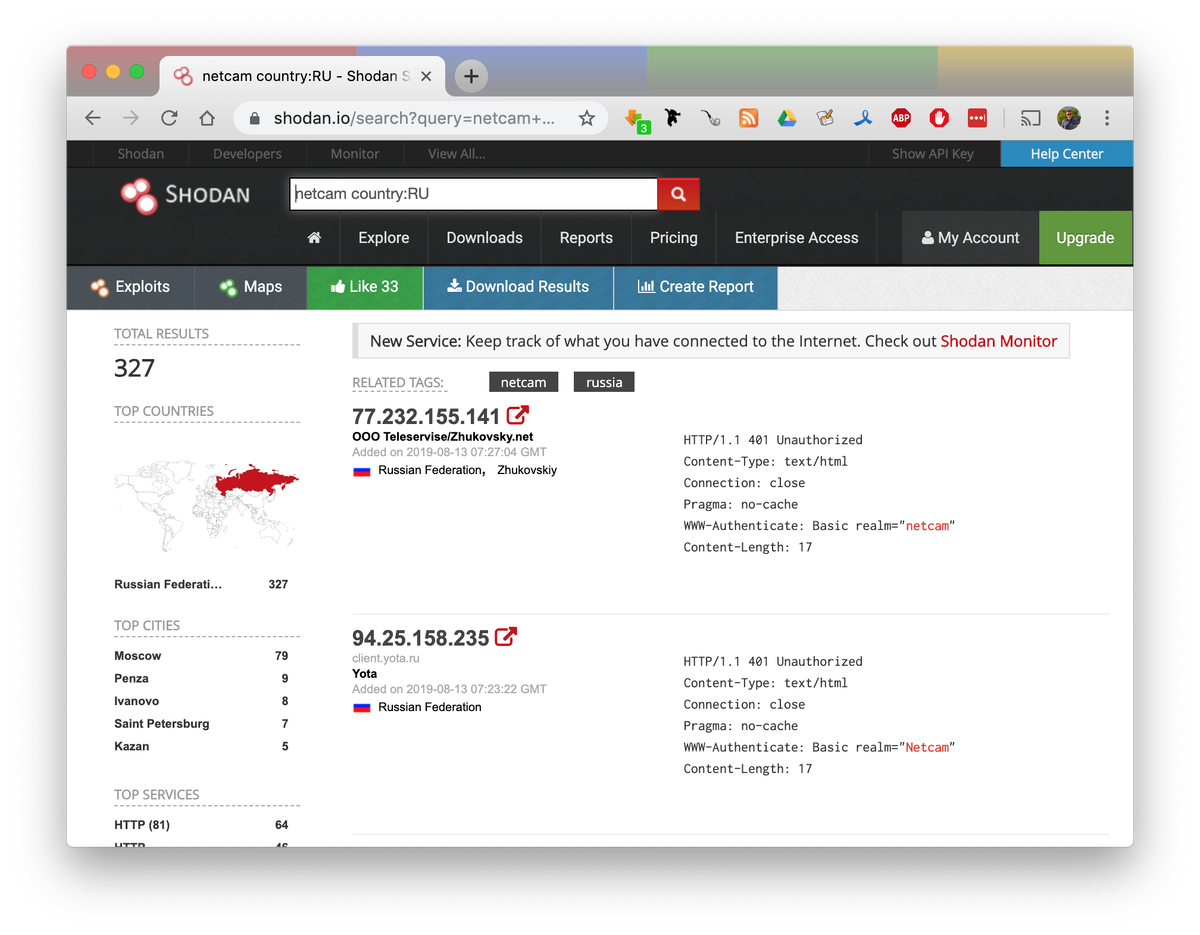Open Shodan Maps
The height and width of the screenshot is (935, 1200).
[x=250, y=287]
